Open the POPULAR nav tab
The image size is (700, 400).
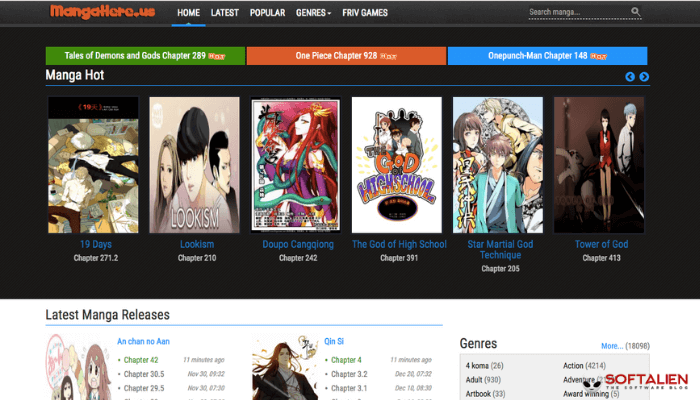(x=267, y=13)
